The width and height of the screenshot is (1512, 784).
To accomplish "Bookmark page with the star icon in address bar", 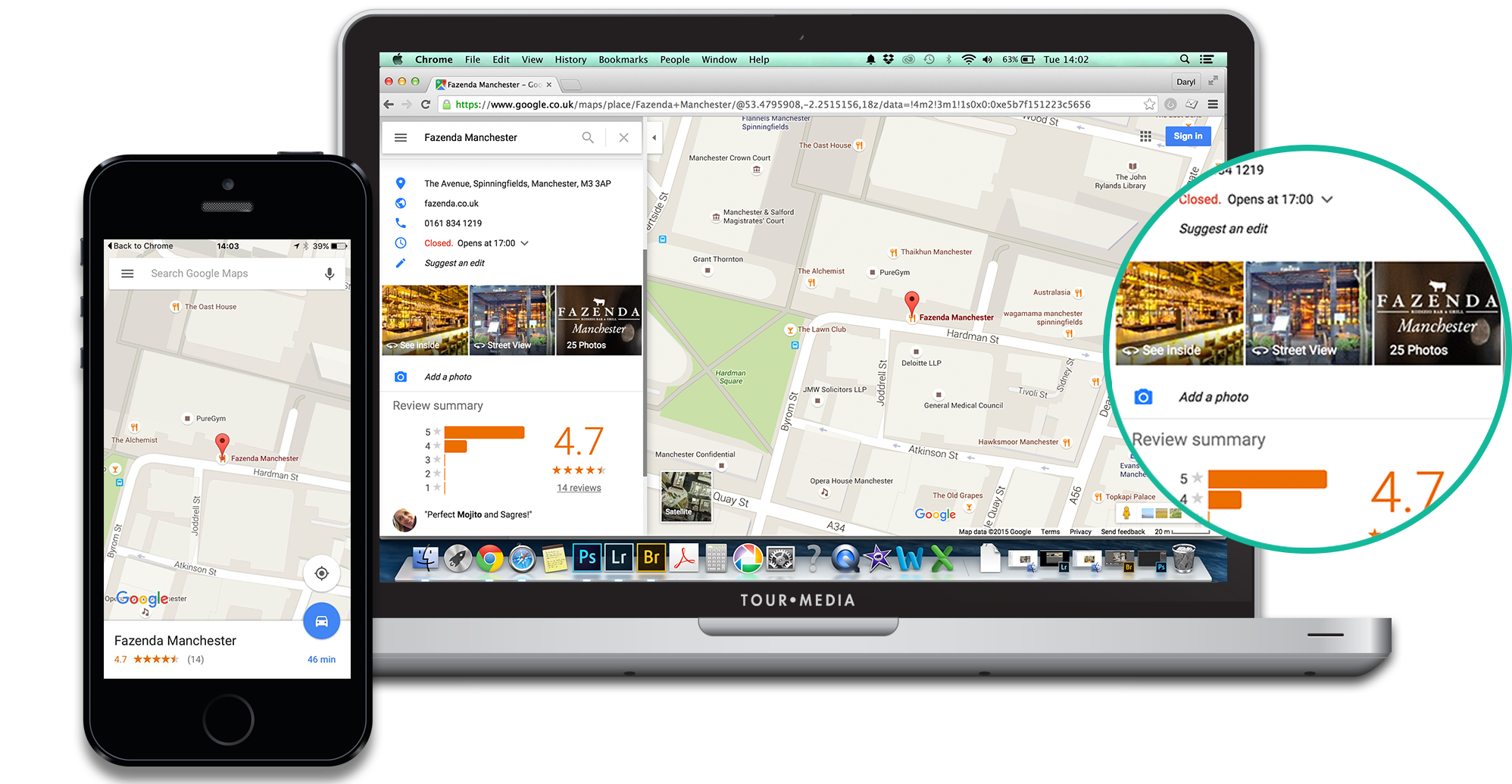I will pos(1149,105).
